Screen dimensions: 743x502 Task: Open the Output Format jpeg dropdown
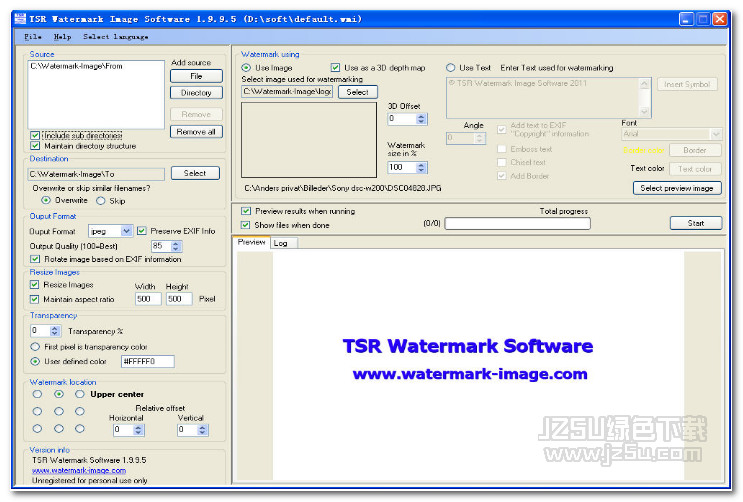click(x=126, y=231)
